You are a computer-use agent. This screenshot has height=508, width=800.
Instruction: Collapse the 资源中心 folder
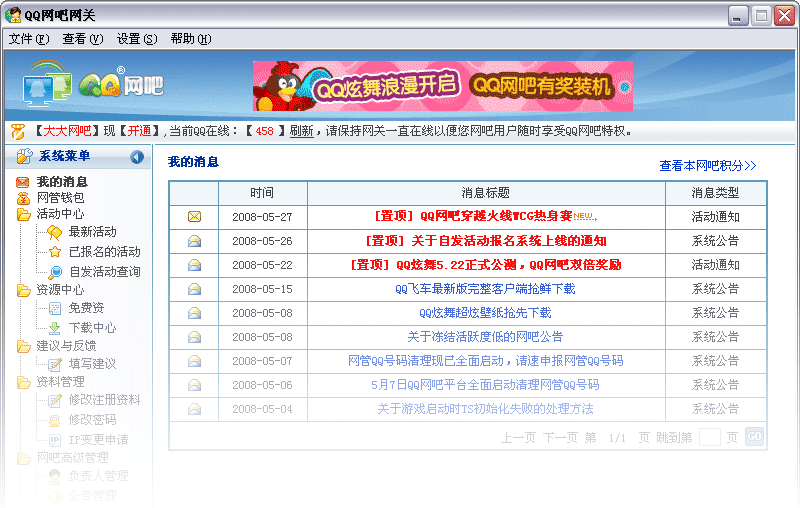pyautogui.click(x=23, y=290)
